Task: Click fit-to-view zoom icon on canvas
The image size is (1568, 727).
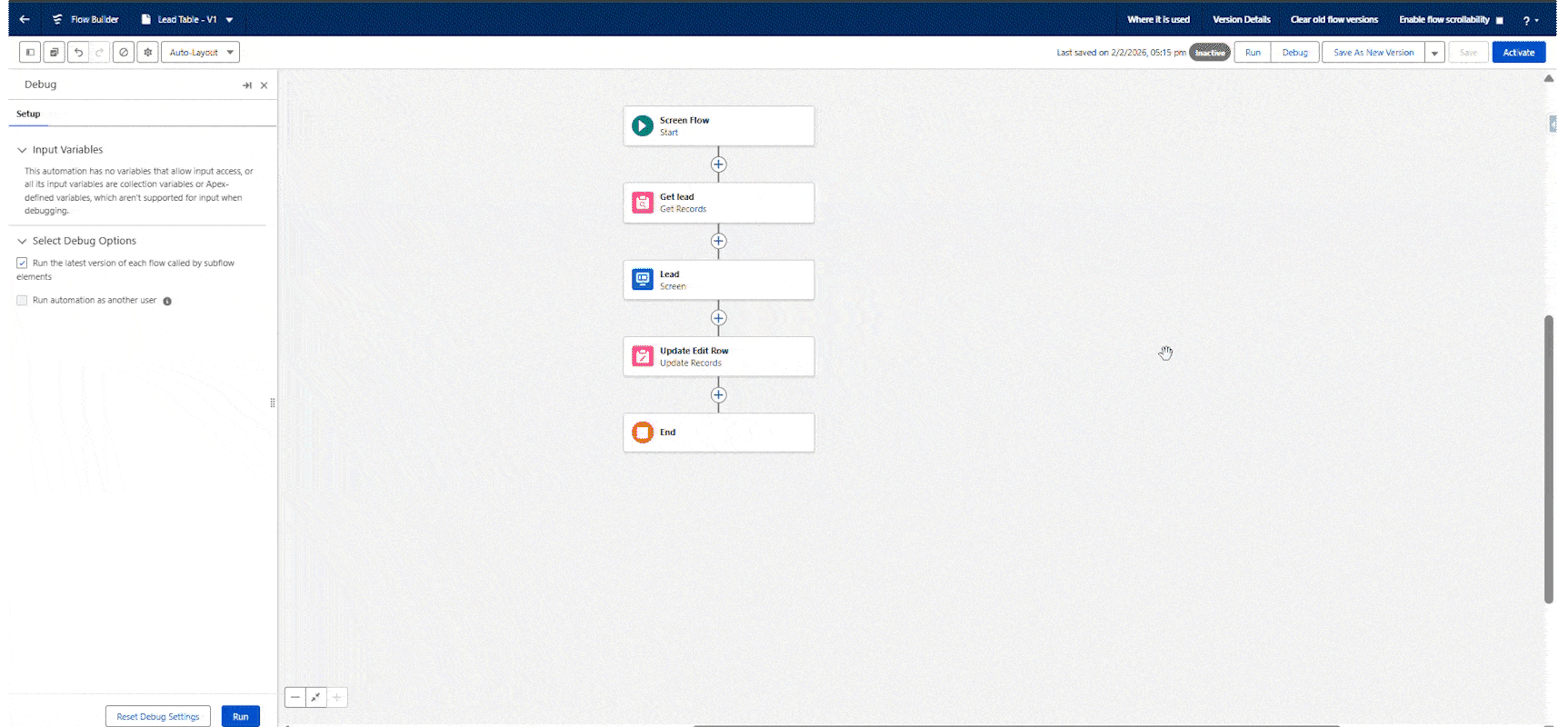Action: (315, 698)
